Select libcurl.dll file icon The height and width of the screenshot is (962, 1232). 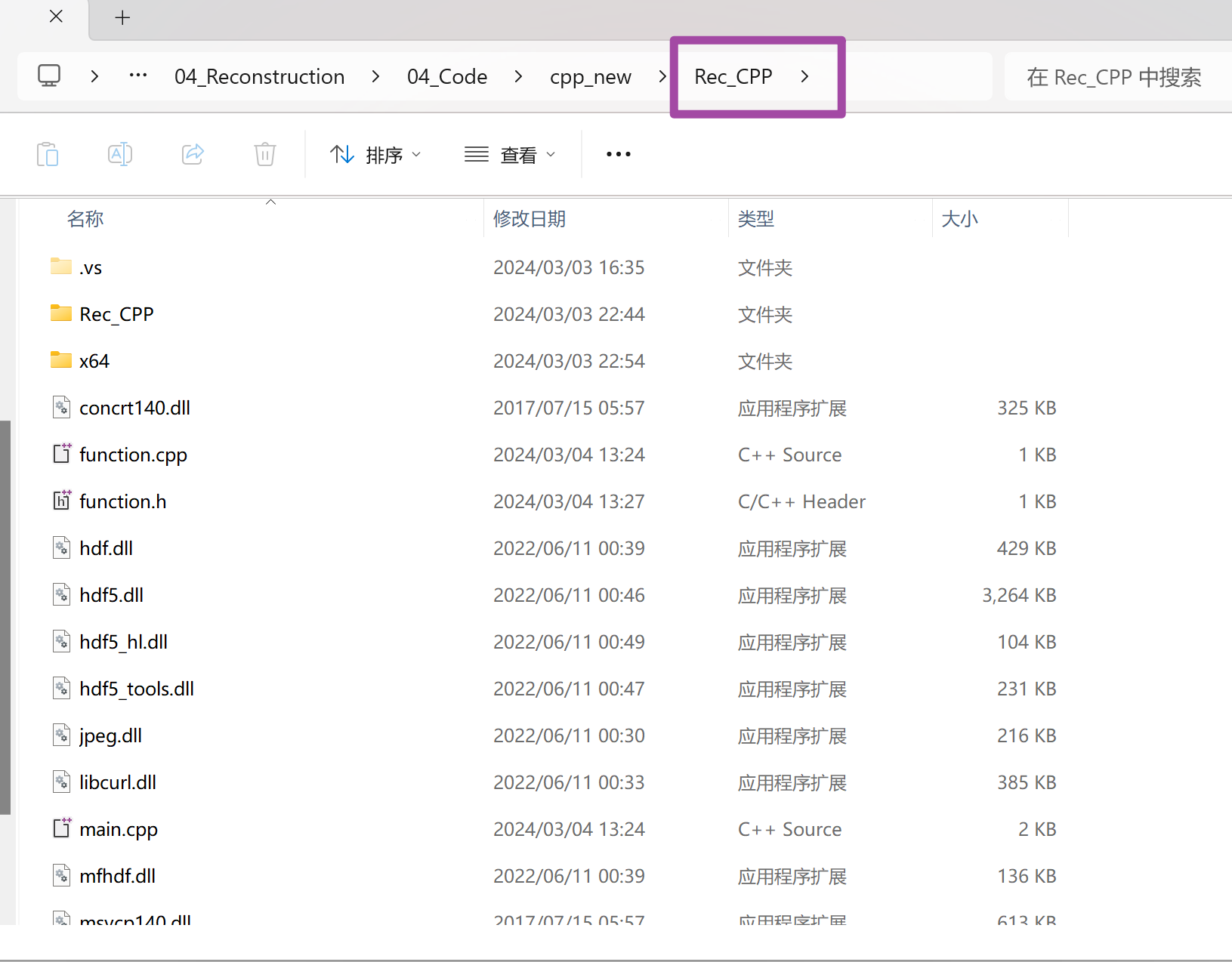pyautogui.click(x=62, y=782)
